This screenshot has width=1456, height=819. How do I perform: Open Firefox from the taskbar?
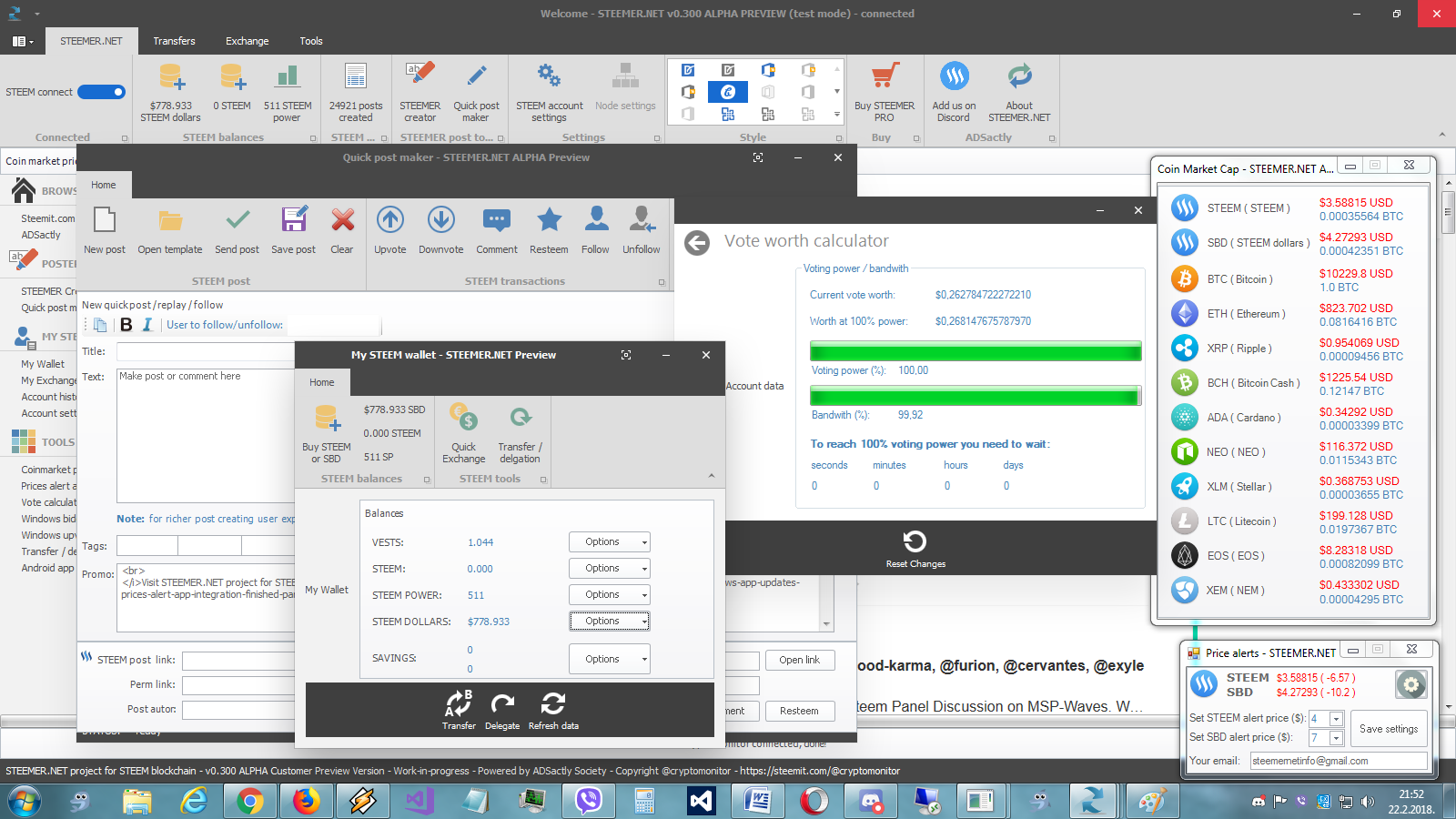tap(306, 801)
